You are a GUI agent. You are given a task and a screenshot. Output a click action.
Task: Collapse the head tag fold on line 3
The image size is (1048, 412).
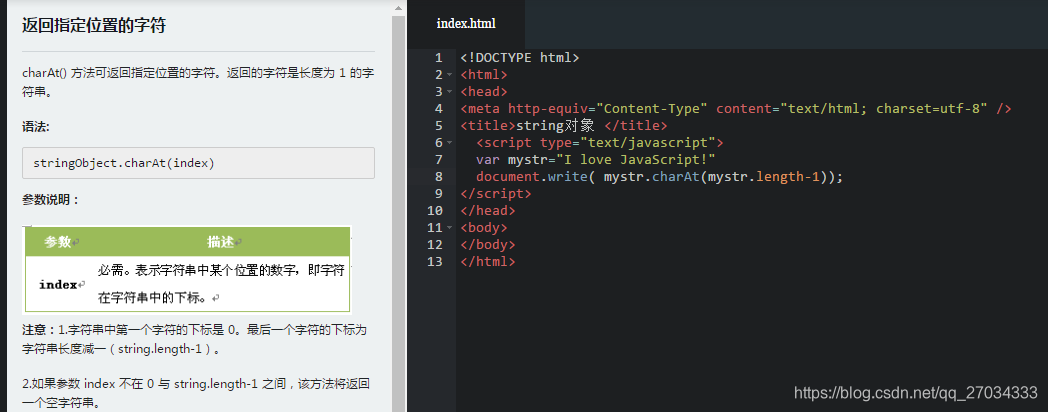(x=450, y=92)
